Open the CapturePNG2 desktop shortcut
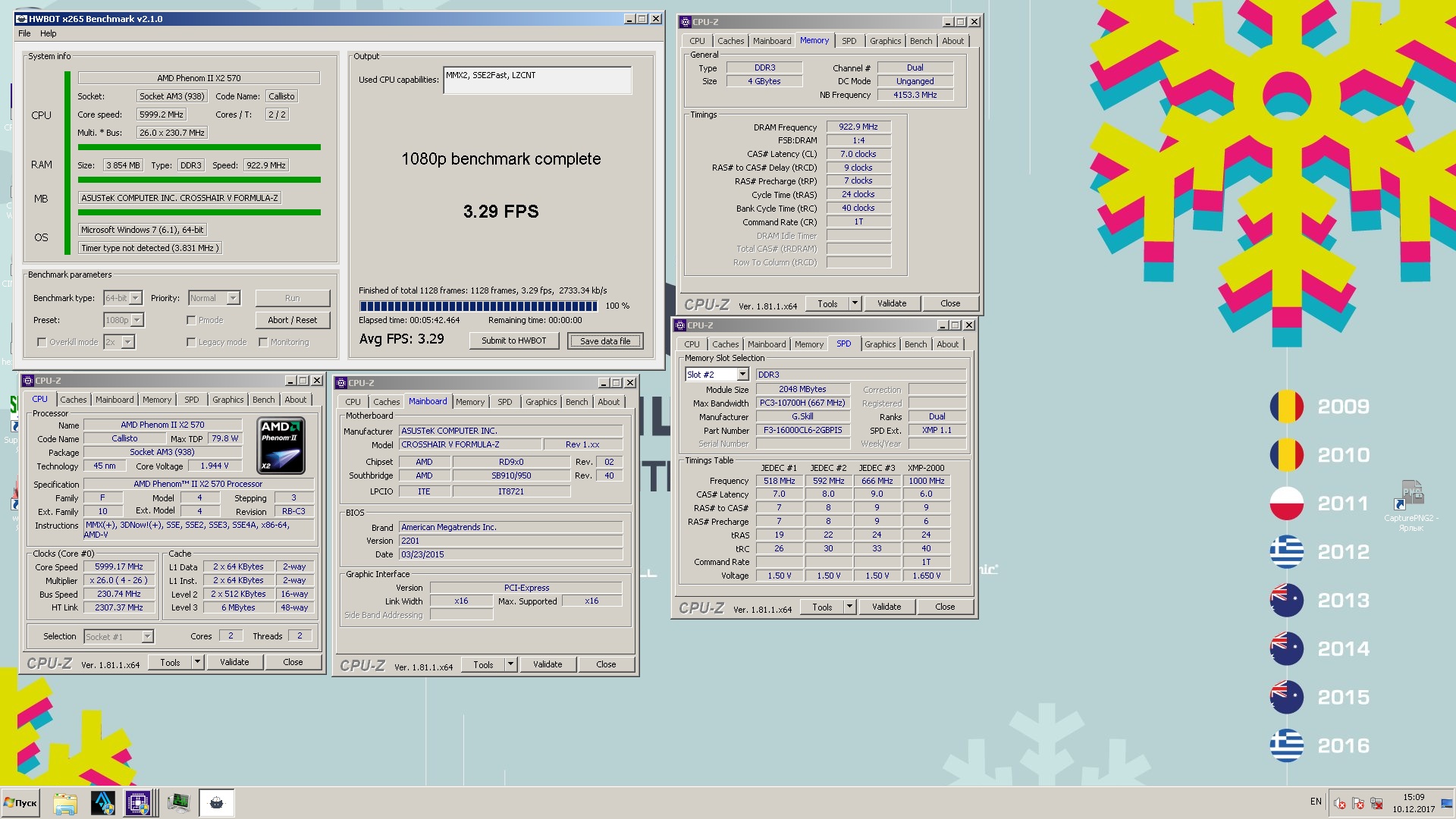The height and width of the screenshot is (819, 1456). click(1411, 505)
